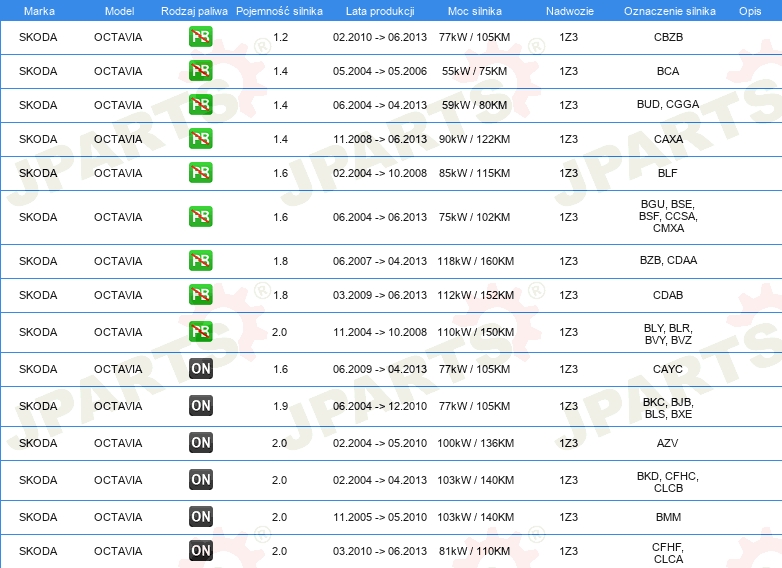Click production years 11.2008 -> 06.2013

(380, 139)
